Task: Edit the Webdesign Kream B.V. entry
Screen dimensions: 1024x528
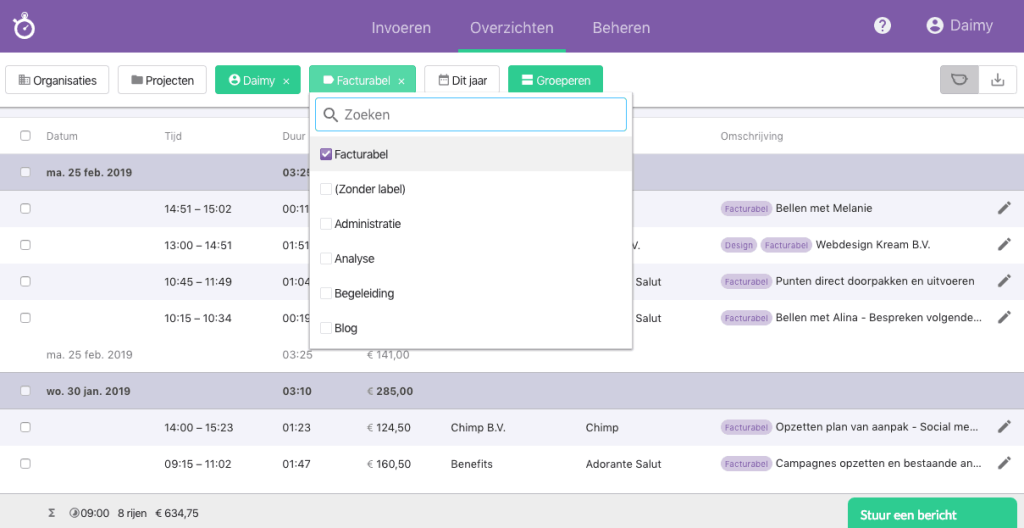Action: pos(1004,245)
